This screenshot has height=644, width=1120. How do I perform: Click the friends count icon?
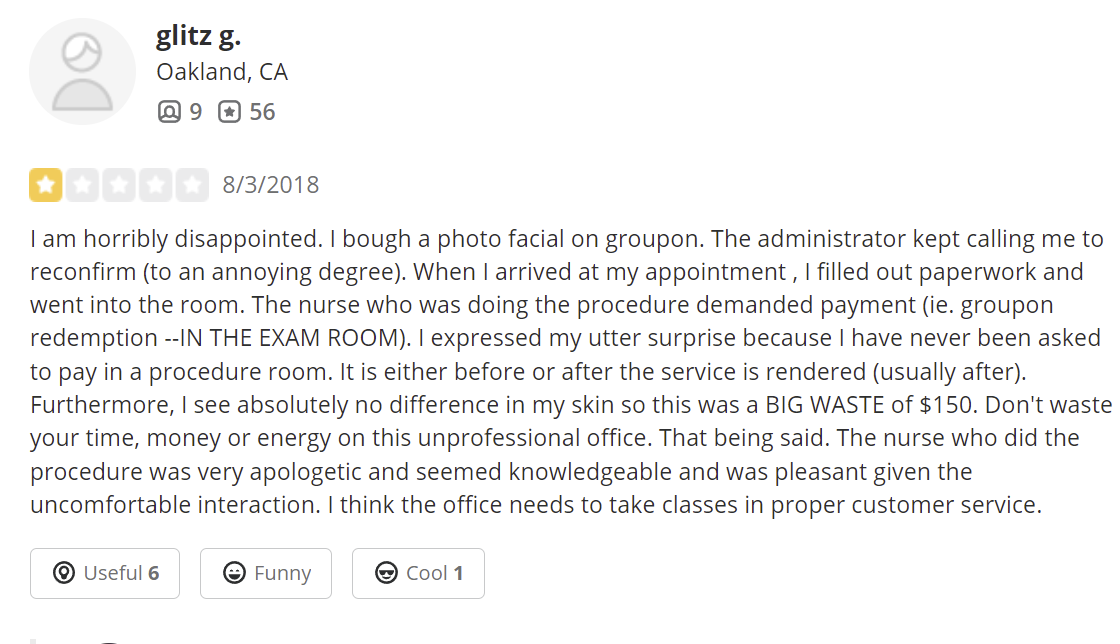click(x=169, y=112)
